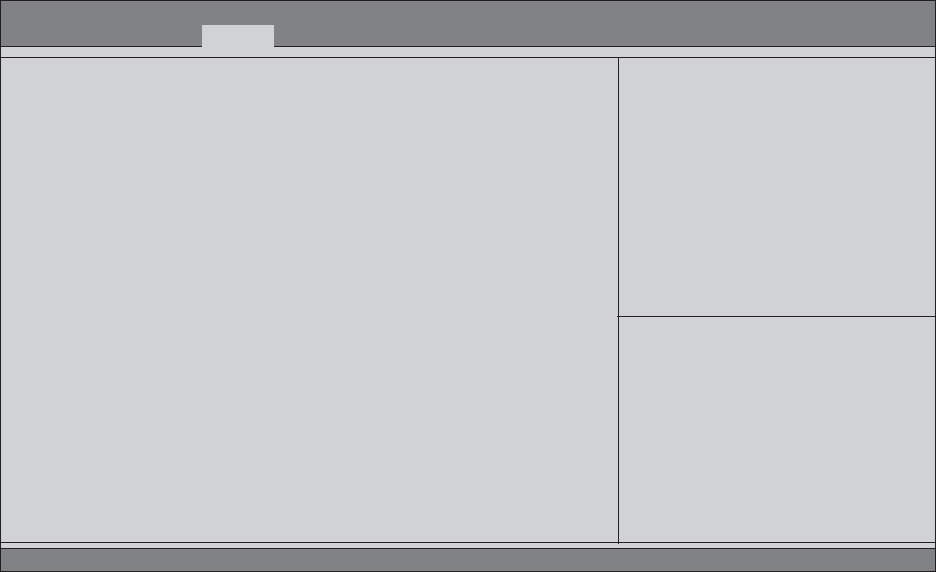The width and height of the screenshot is (936, 572).
Task: Click the thin light strip below the header
Action: pos(467,52)
